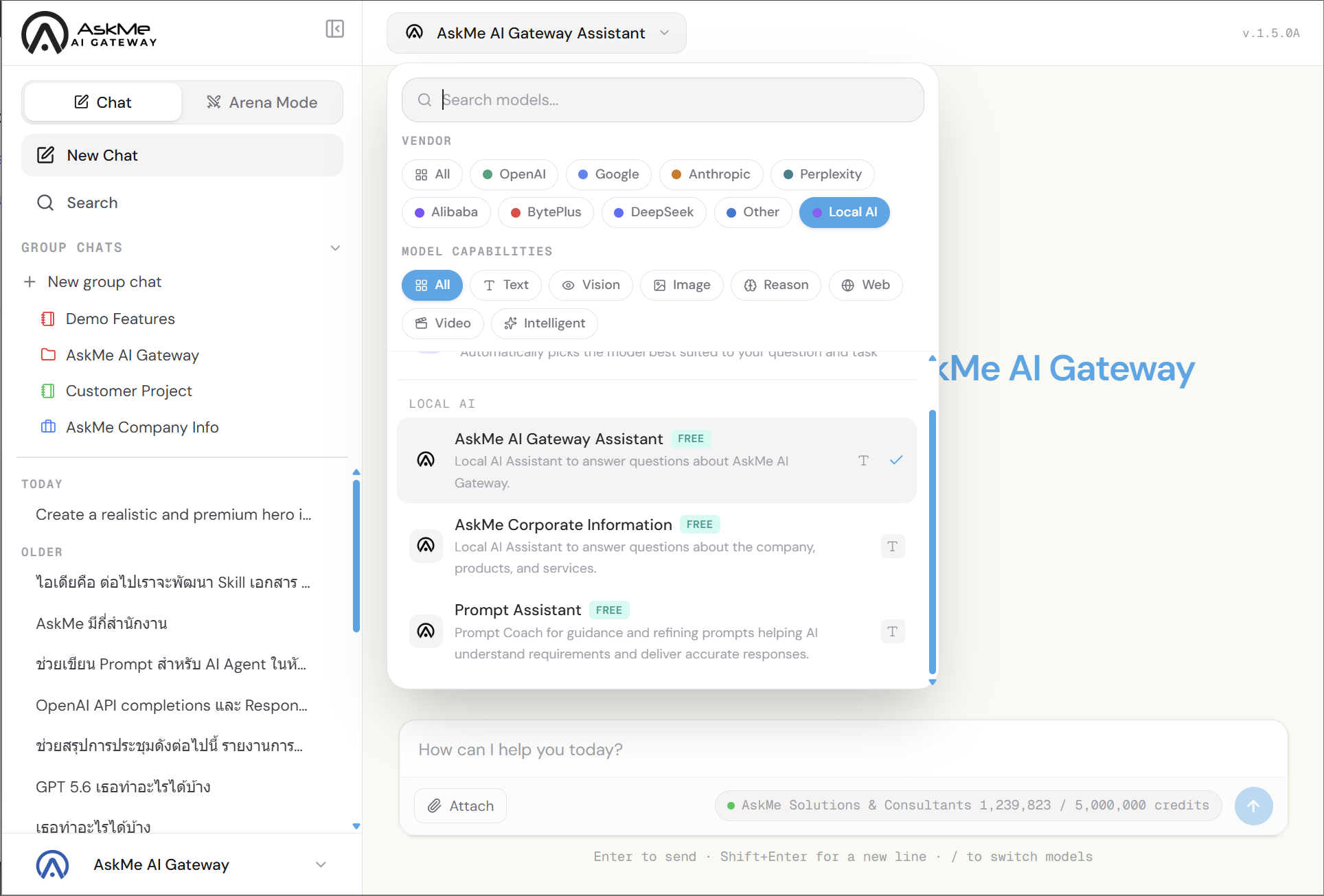Screen dimensions: 1324x896
Task: Toggle the Local AI vendor filter
Action: (844, 212)
